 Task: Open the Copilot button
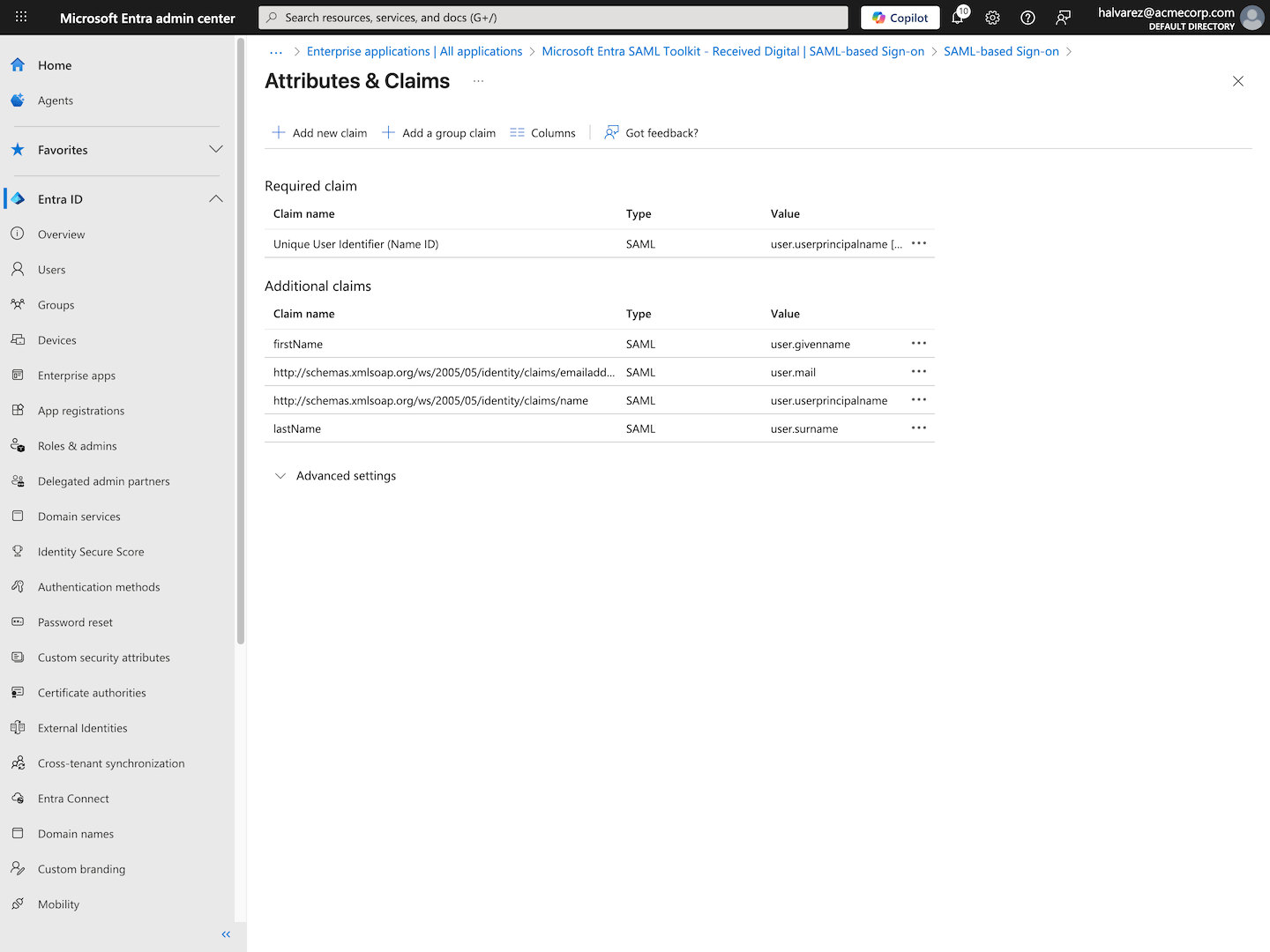[x=900, y=18]
